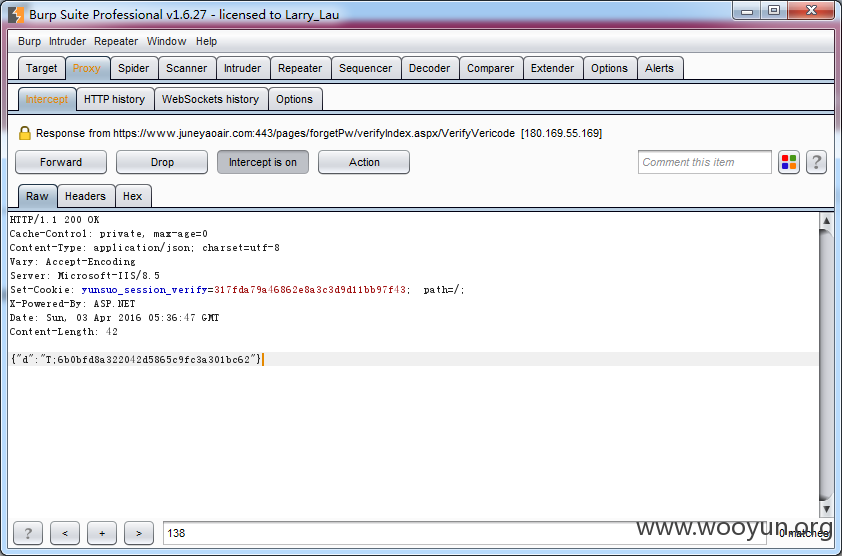
Task: Go to next search match button
Action: (139, 533)
